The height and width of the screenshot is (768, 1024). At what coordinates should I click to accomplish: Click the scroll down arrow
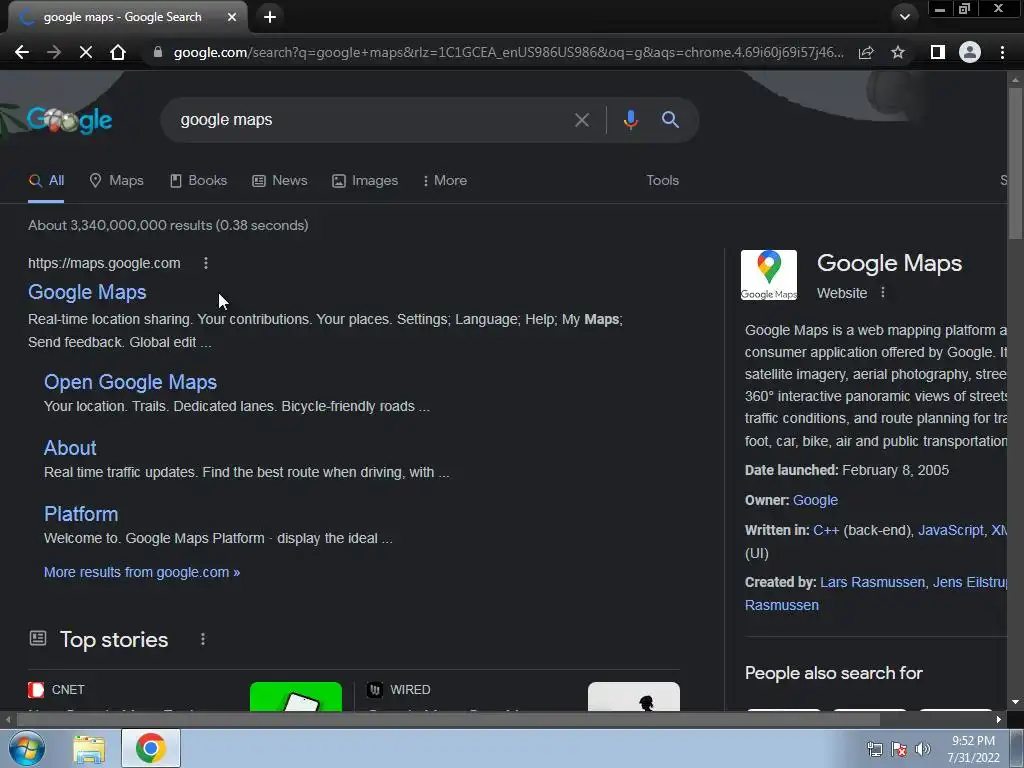coord(1015,703)
